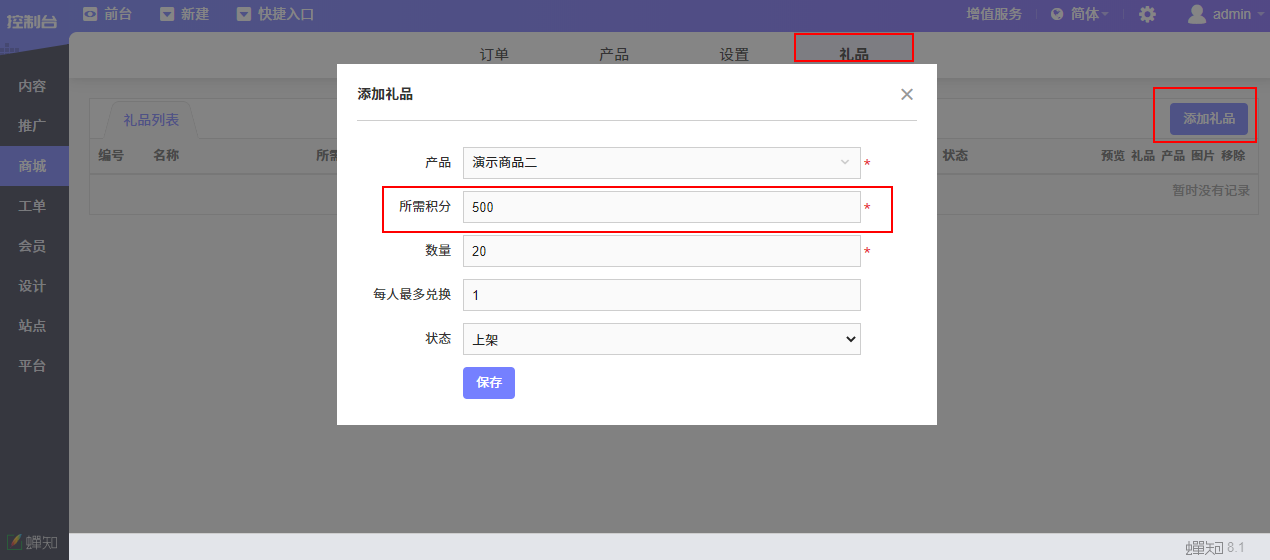This screenshot has width=1270, height=560.
Task: Open 内容 in the sidebar
Action: pyautogui.click(x=34, y=86)
